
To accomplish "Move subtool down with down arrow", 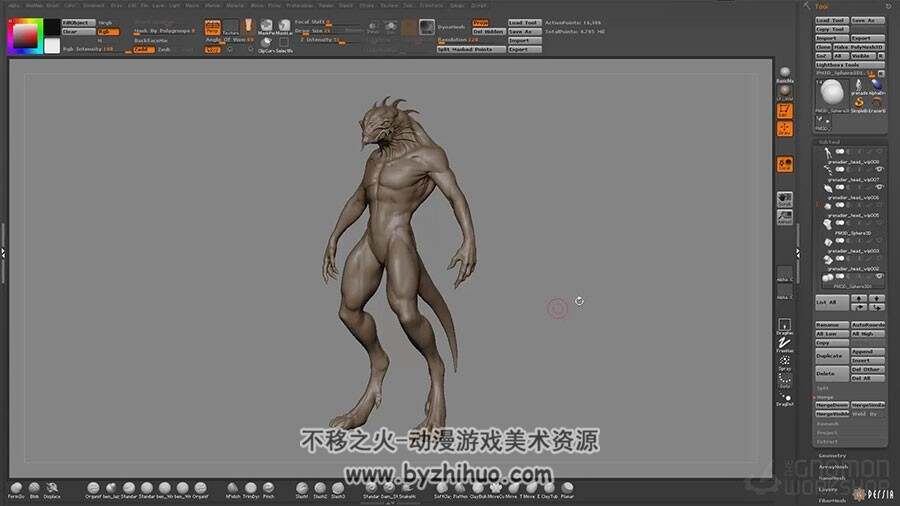I will tap(876, 298).
